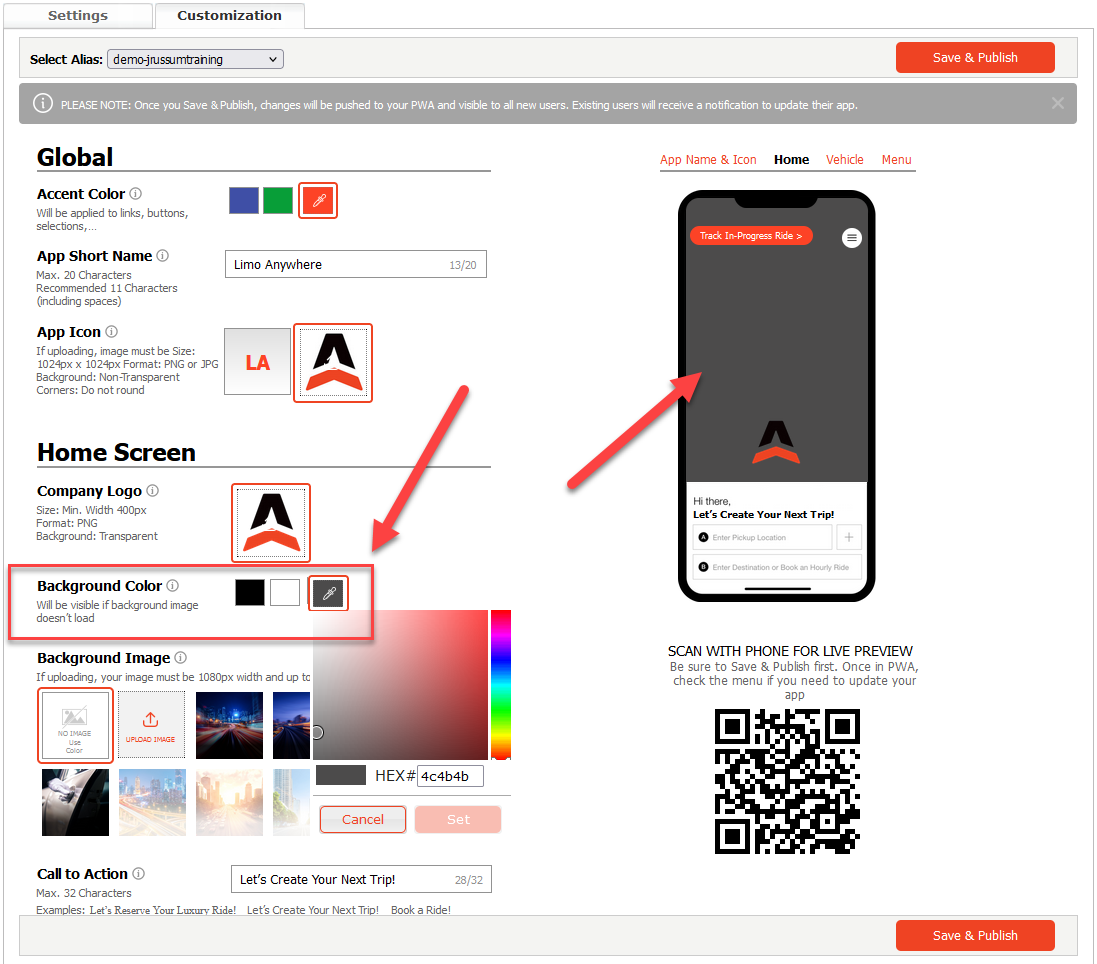Click the hamburger menu icon in phone preview
This screenshot has height=964, width=1097.
tap(851, 237)
